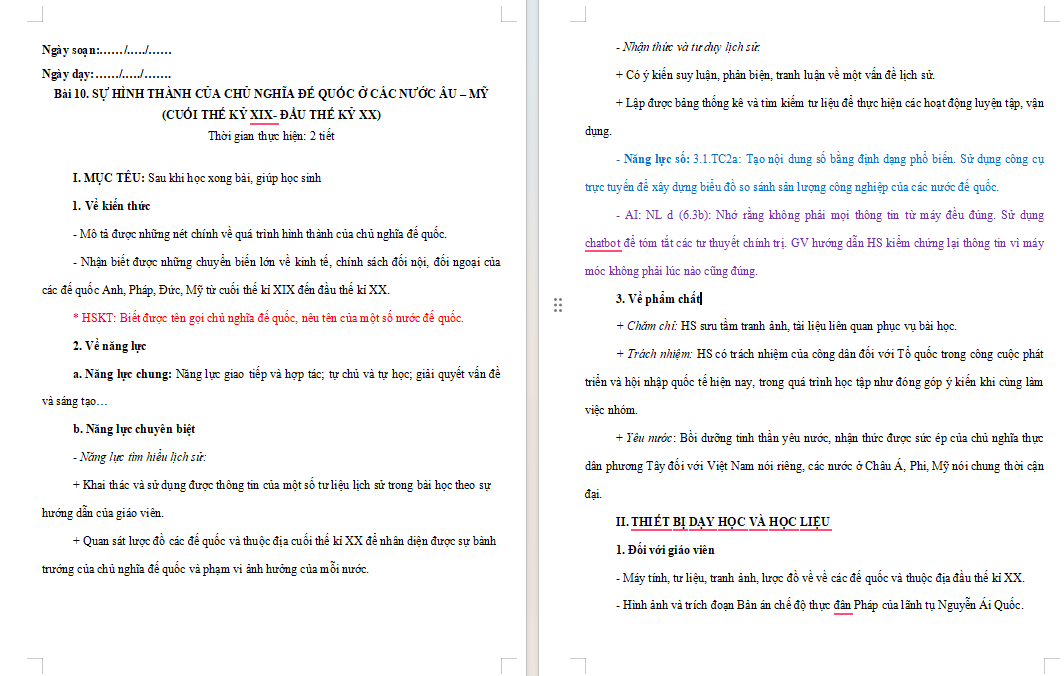
Task: Click the red-underlined 'XIX-' in the title
Action: click(x=263, y=115)
